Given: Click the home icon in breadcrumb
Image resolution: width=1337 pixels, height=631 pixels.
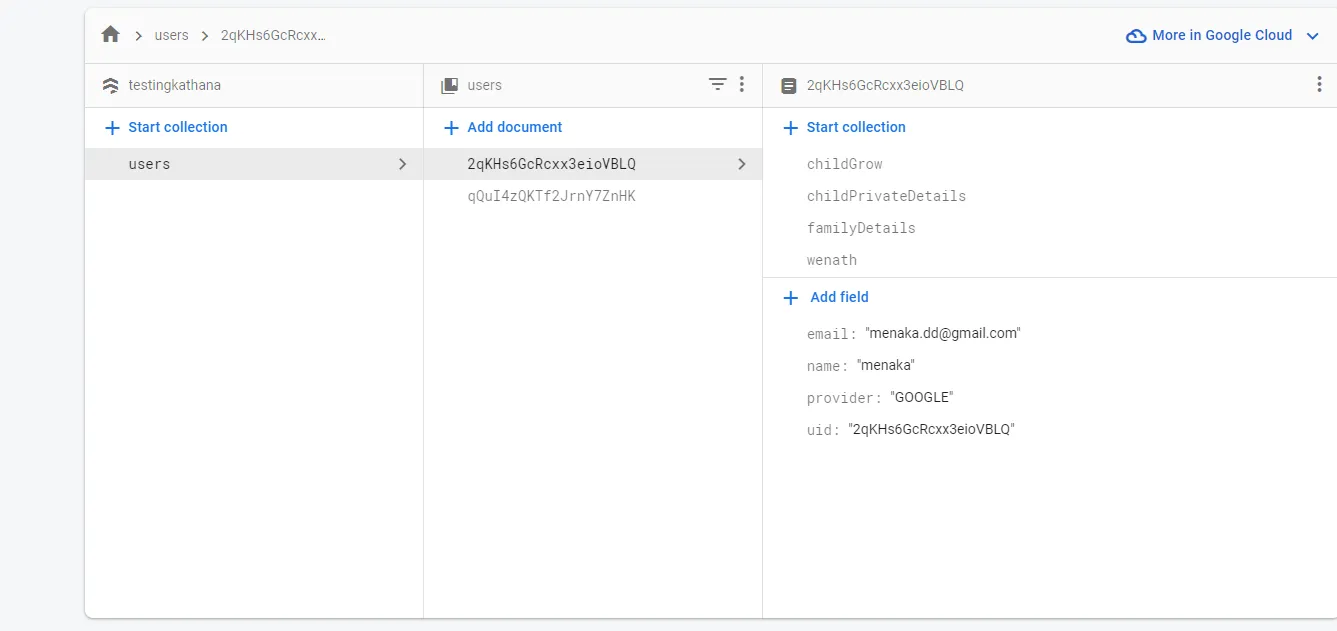Looking at the screenshot, I should 111,35.
